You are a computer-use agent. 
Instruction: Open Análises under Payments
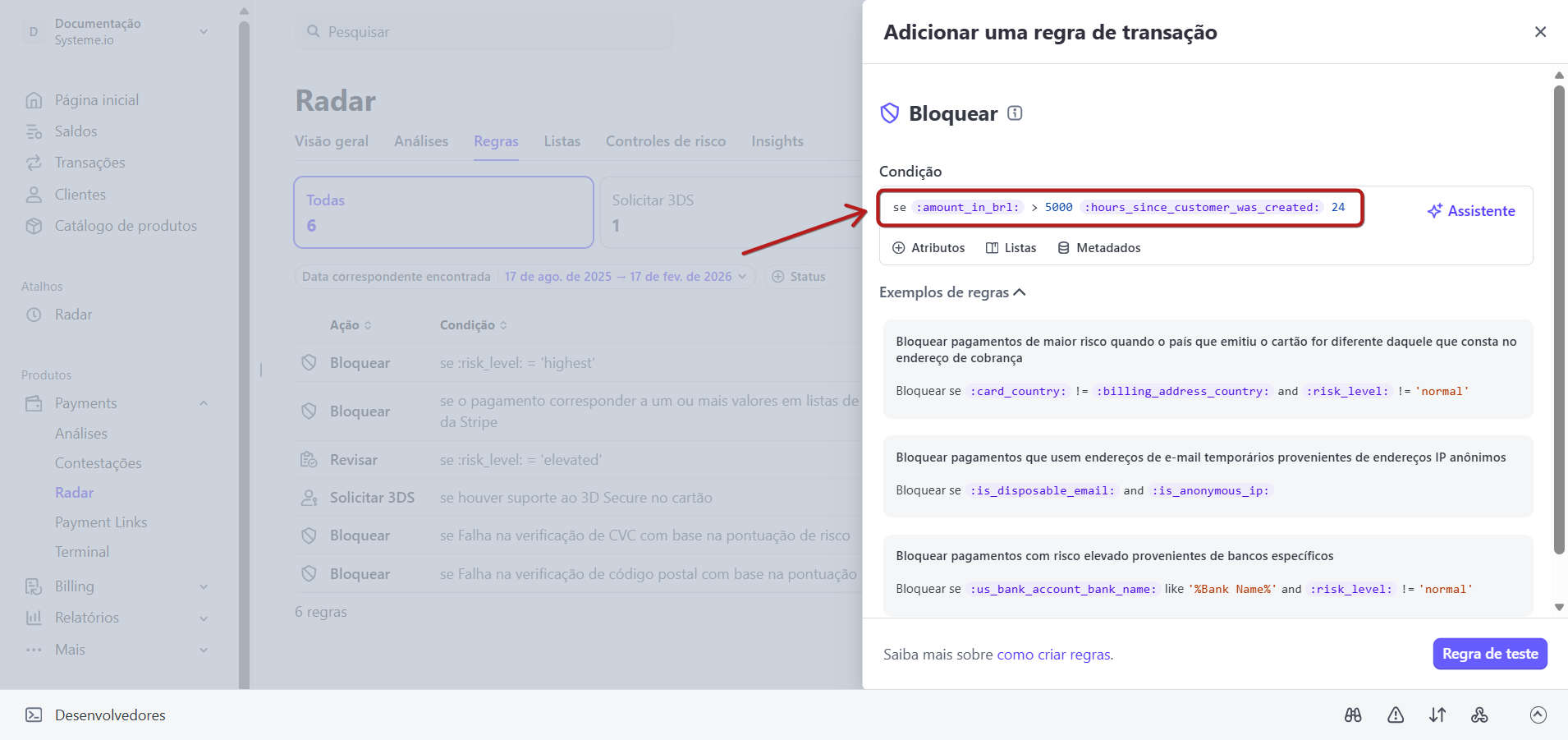click(x=81, y=434)
